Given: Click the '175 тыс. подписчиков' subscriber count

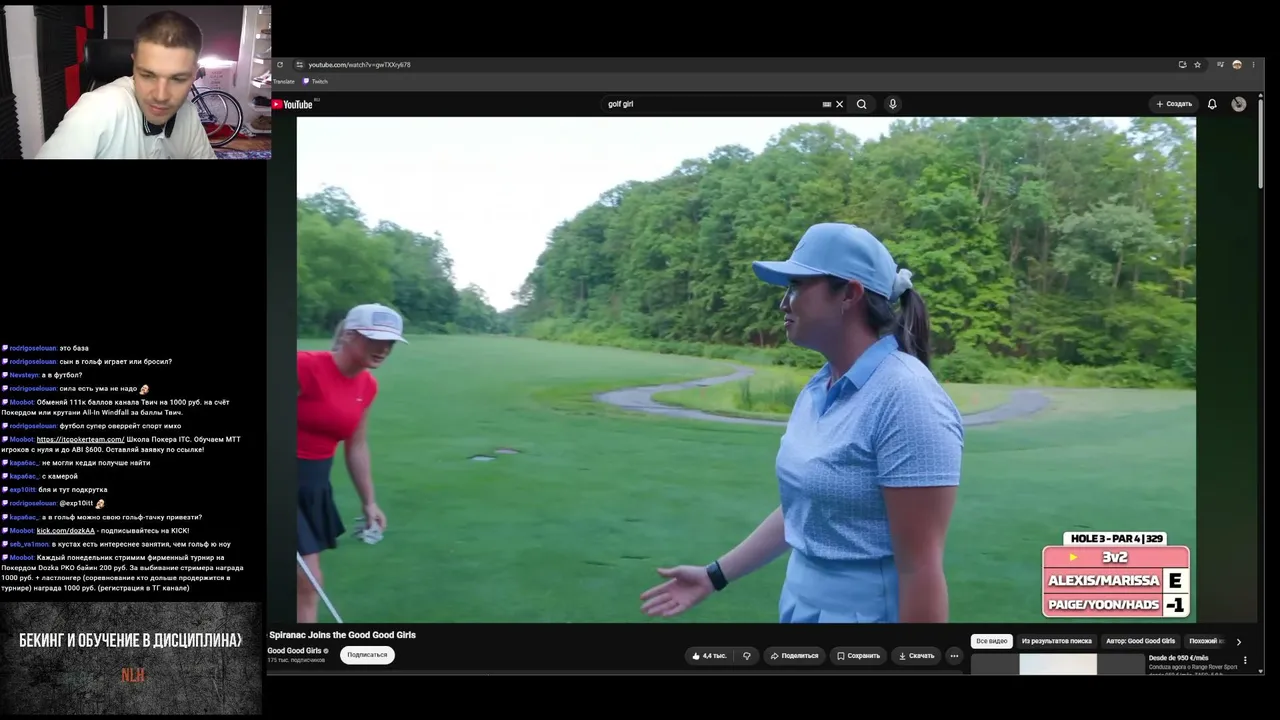Looking at the screenshot, I should coord(296,661).
